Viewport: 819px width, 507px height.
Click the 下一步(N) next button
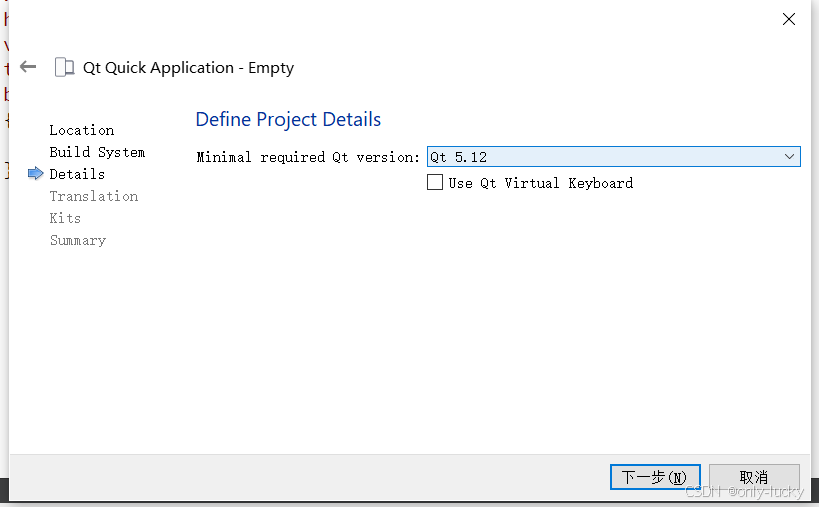655,477
